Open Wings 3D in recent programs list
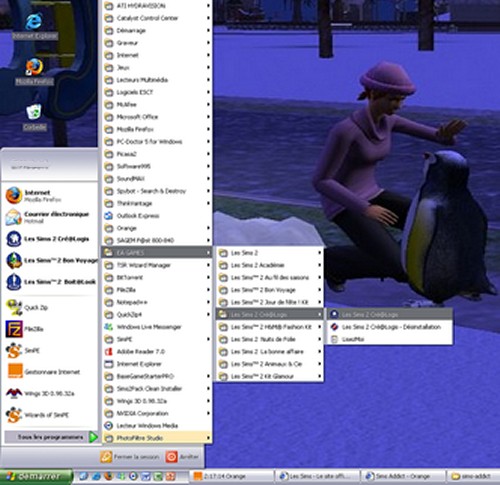The width and height of the screenshot is (500, 485). coord(50,393)
